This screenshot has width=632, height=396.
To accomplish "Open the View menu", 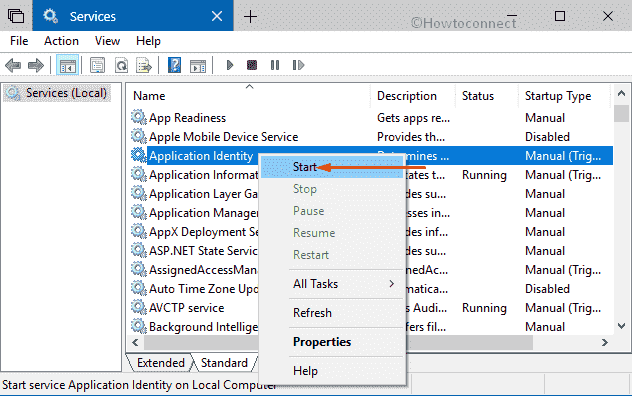I will (x=107, y=41).
